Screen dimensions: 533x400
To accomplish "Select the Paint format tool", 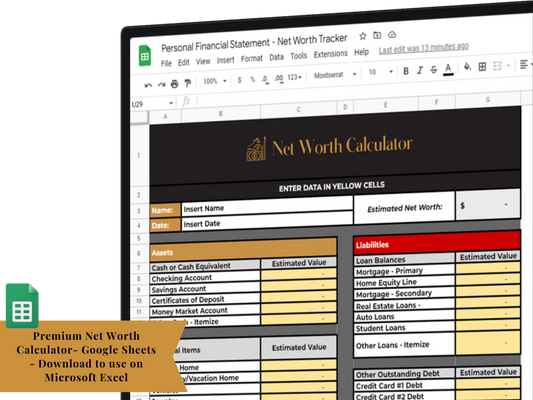I will click(x=188, y=83).
